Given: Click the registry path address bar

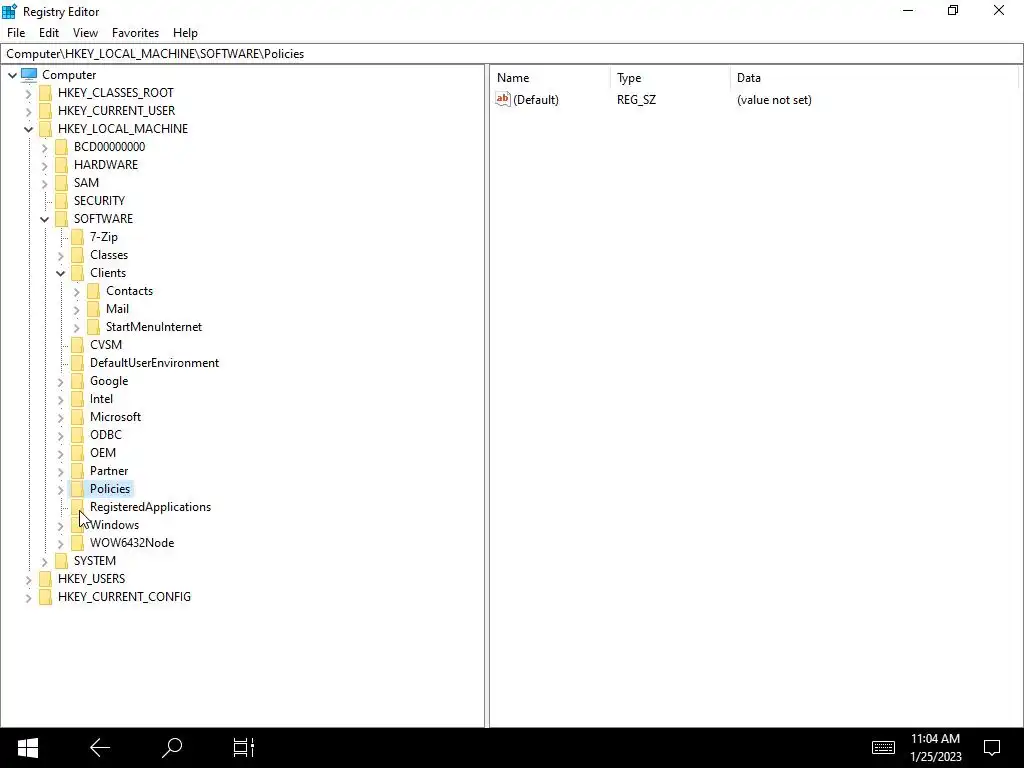Looking at the screenshot, I should click(x=512, y=54).
